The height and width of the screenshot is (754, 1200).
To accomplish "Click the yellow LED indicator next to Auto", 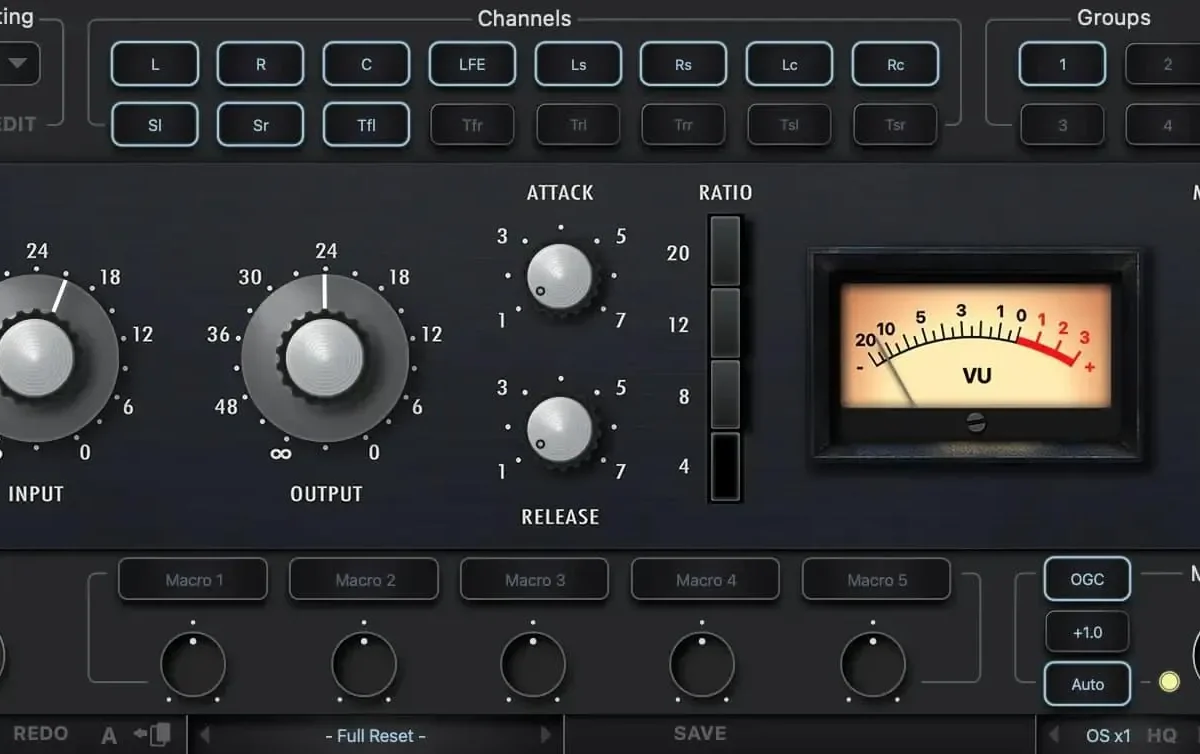I will pos(1168,683).
